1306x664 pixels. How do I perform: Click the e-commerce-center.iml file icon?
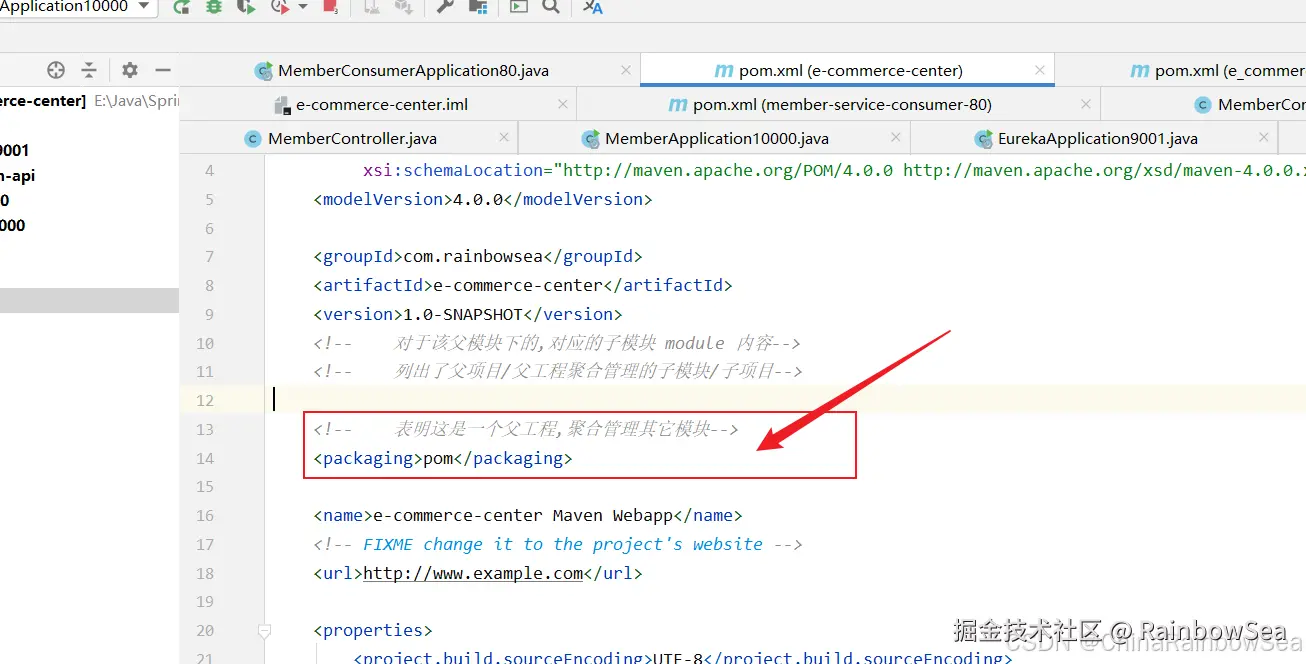pos(281,105)
